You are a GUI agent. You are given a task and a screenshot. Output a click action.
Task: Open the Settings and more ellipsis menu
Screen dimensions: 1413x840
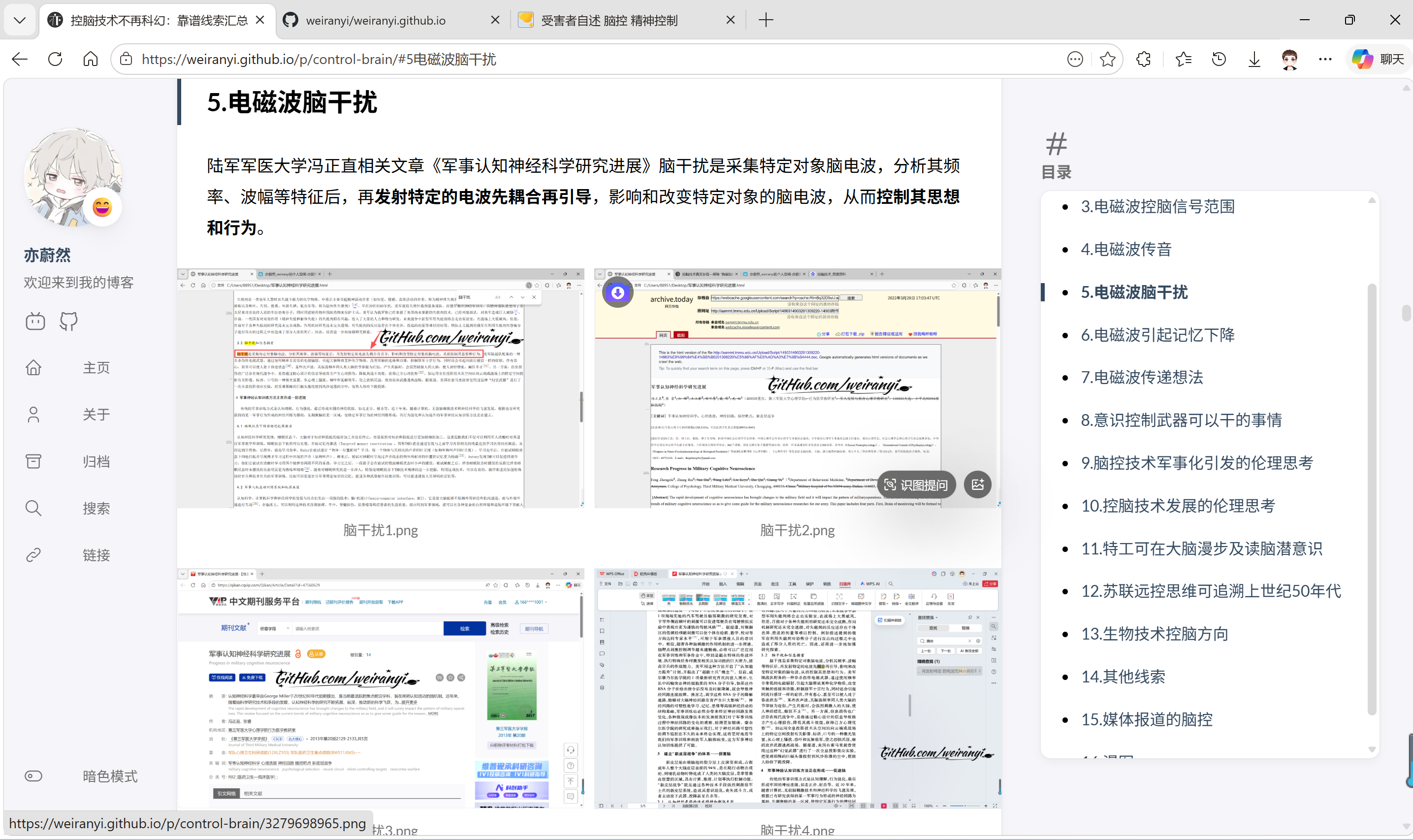[1325, 59]
